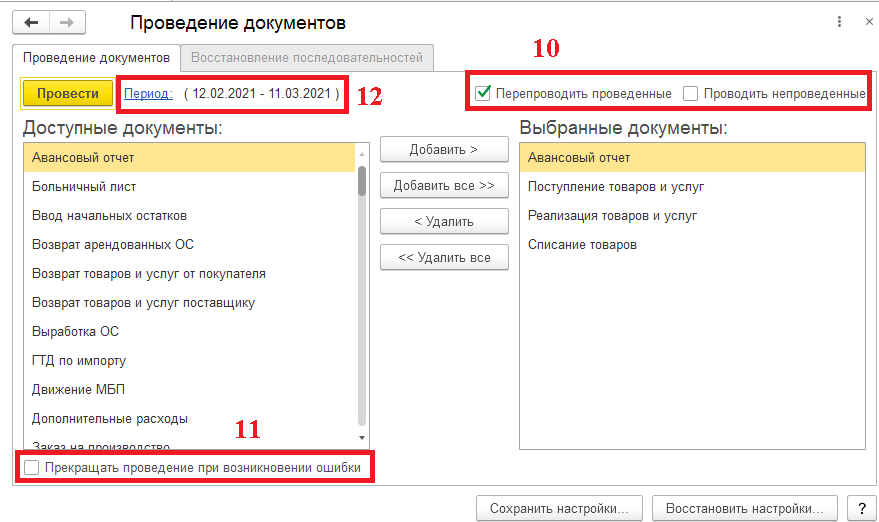Open the "Период" link
This screenshot has width=879, height=522.
pyautogui.click(x=148, y=93)
